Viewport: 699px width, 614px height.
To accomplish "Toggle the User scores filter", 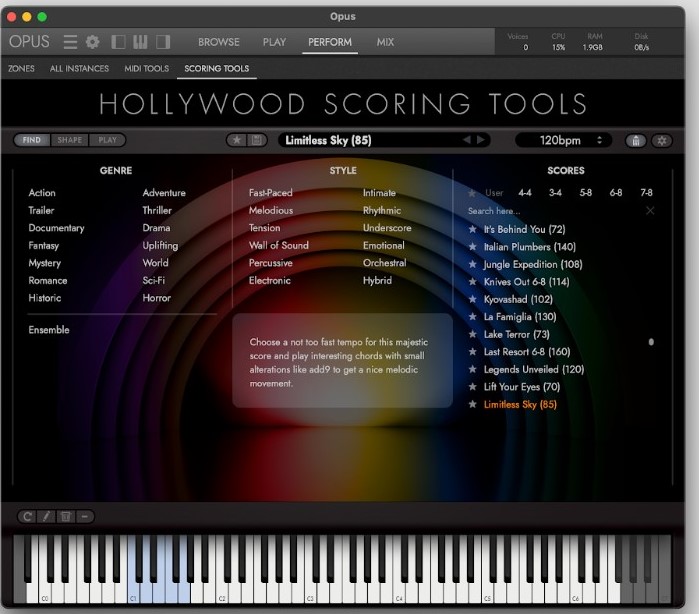I will [494, 193].
